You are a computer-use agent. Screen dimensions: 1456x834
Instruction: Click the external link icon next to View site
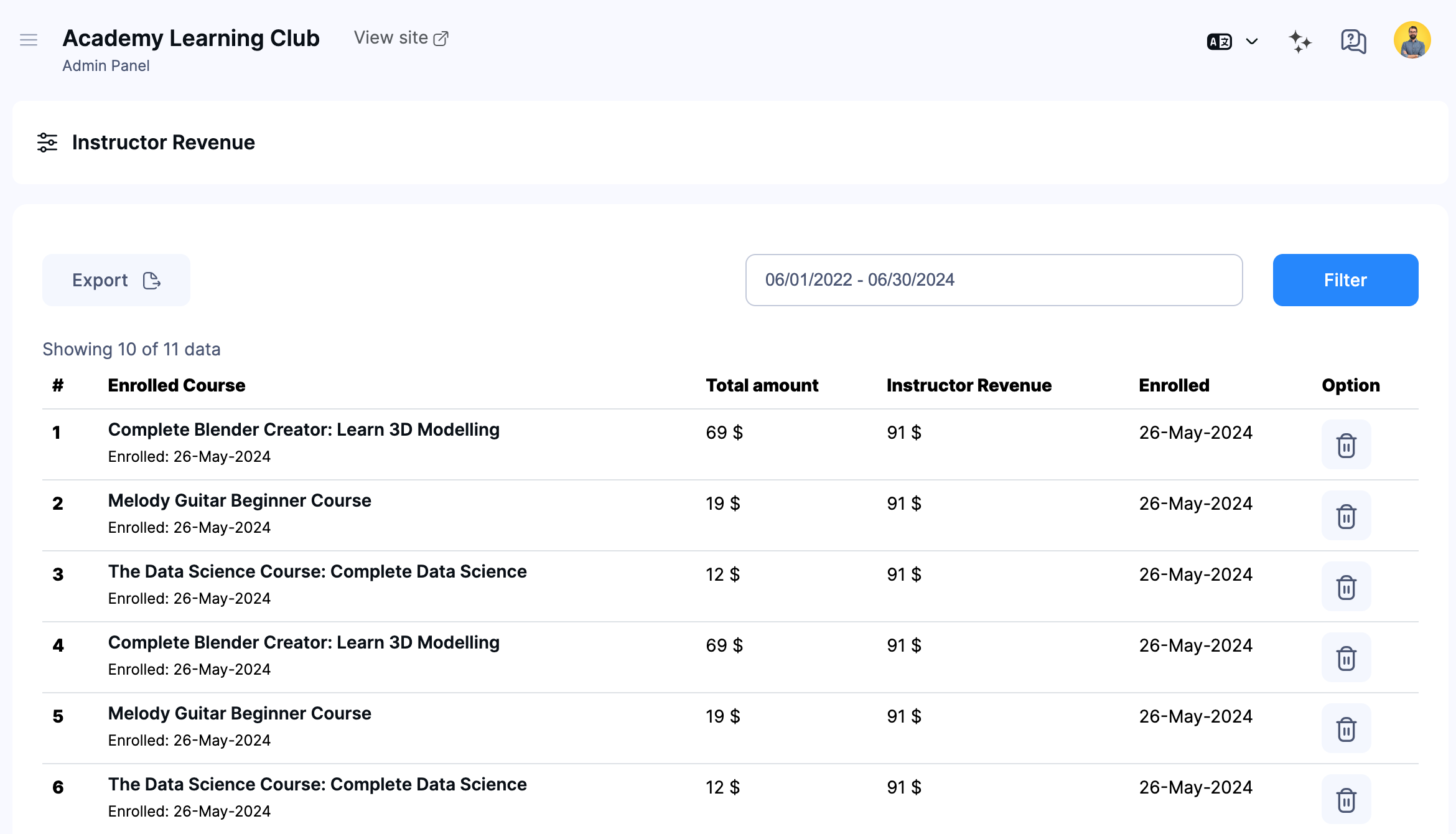442,37
